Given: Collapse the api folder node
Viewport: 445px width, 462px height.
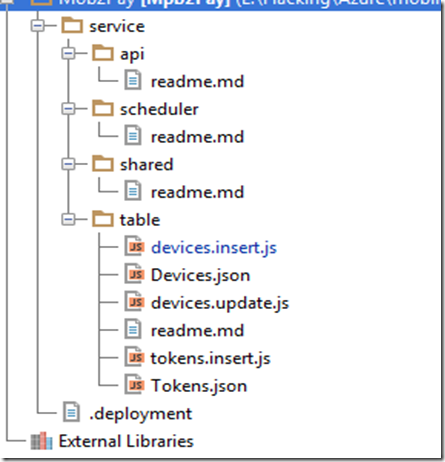Looking at the screenshot, I should click(x=68, y=53).
